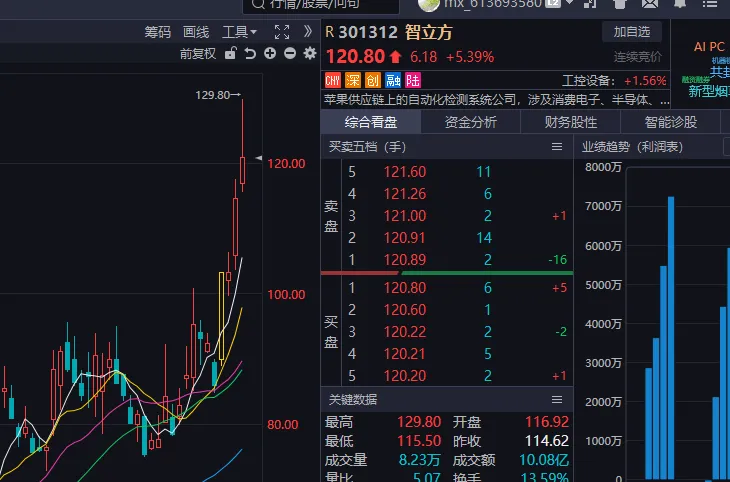Viewport: 730px width, 482px height.
Task: Open the 关键数据 panel hamburger menu
Action: pos(557,400)
